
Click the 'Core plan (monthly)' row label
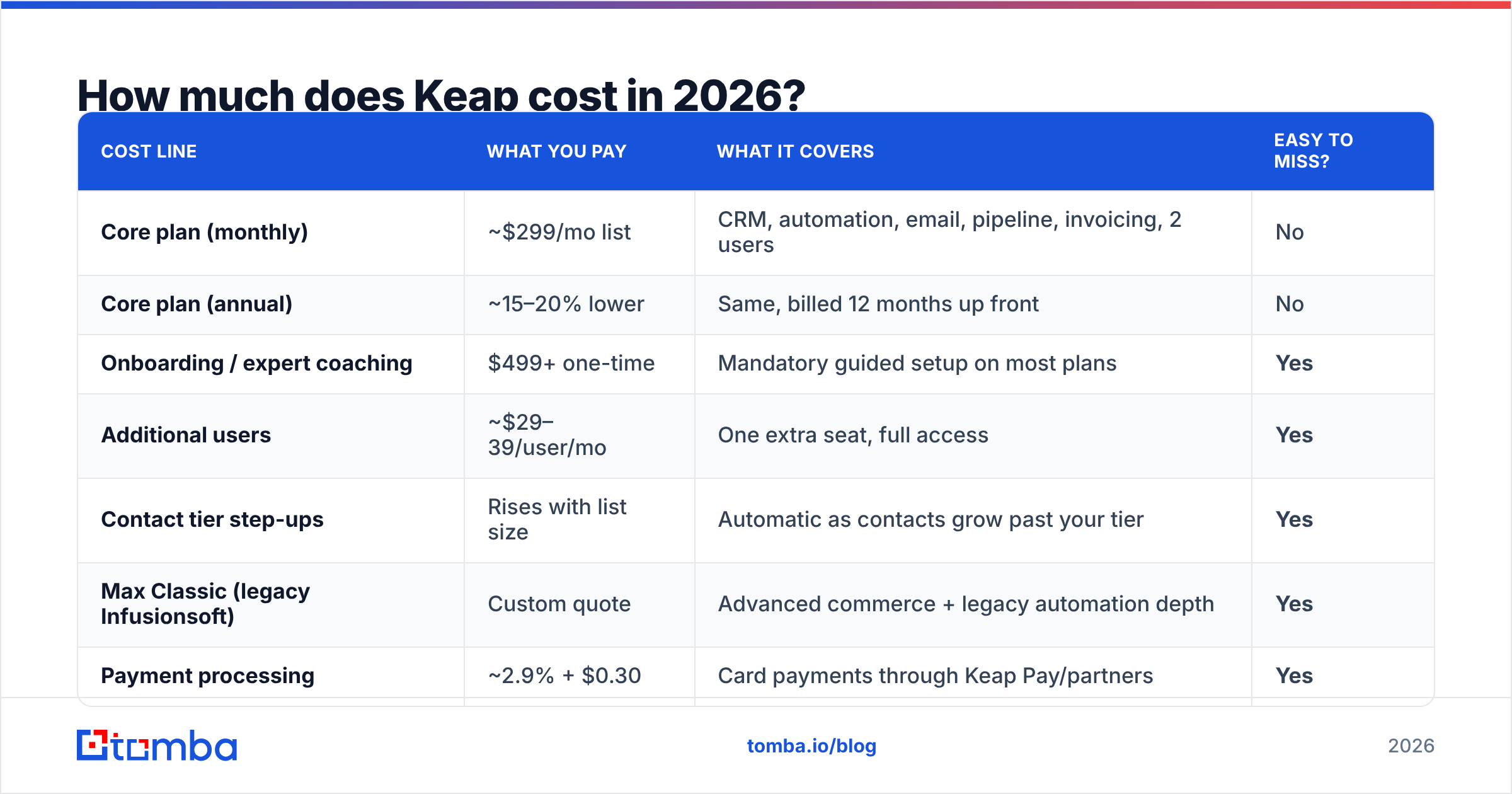[204, 232]
